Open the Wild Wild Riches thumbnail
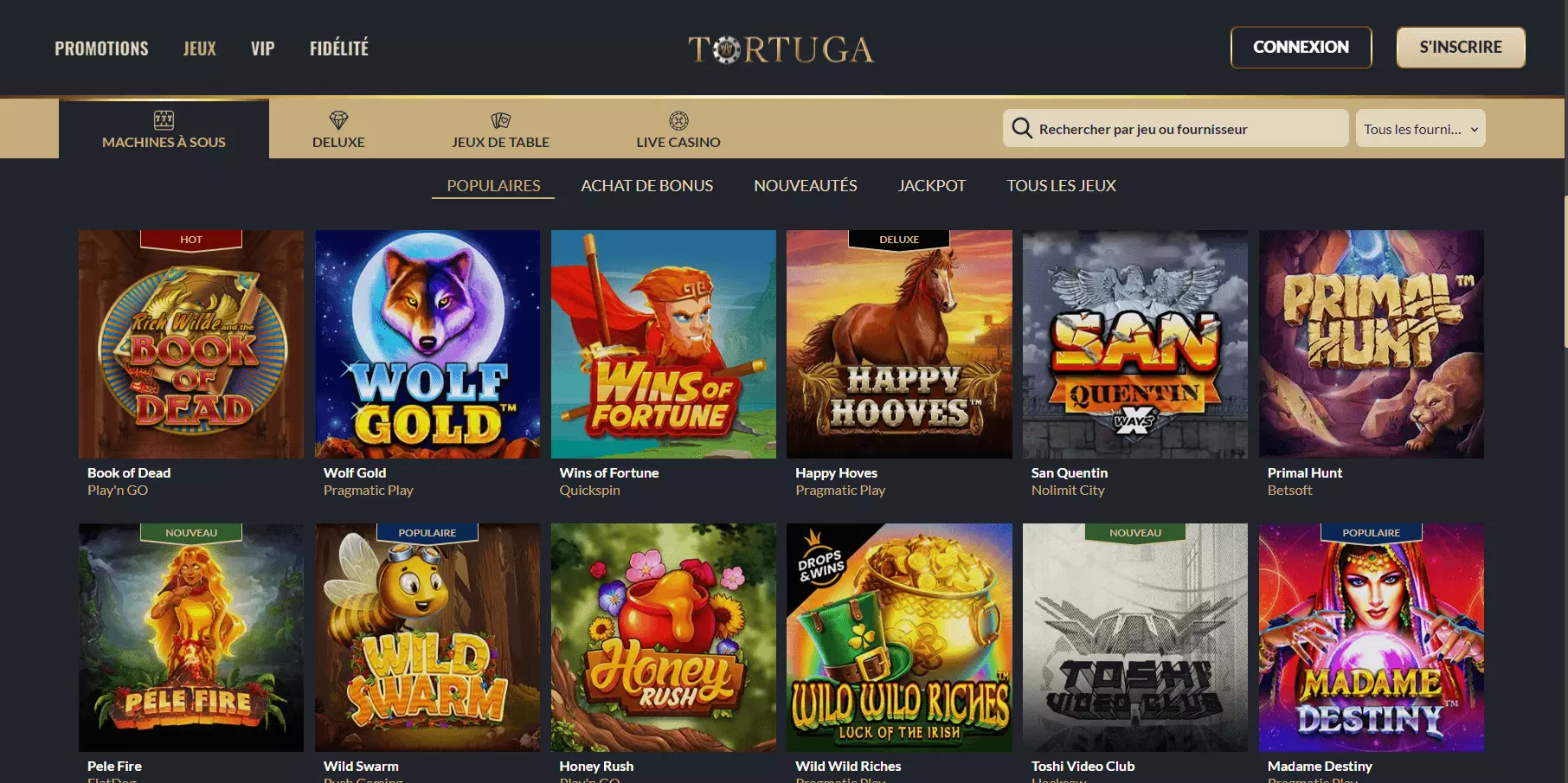This screenshot has height=783, width=1568. (x=899, y=638)
